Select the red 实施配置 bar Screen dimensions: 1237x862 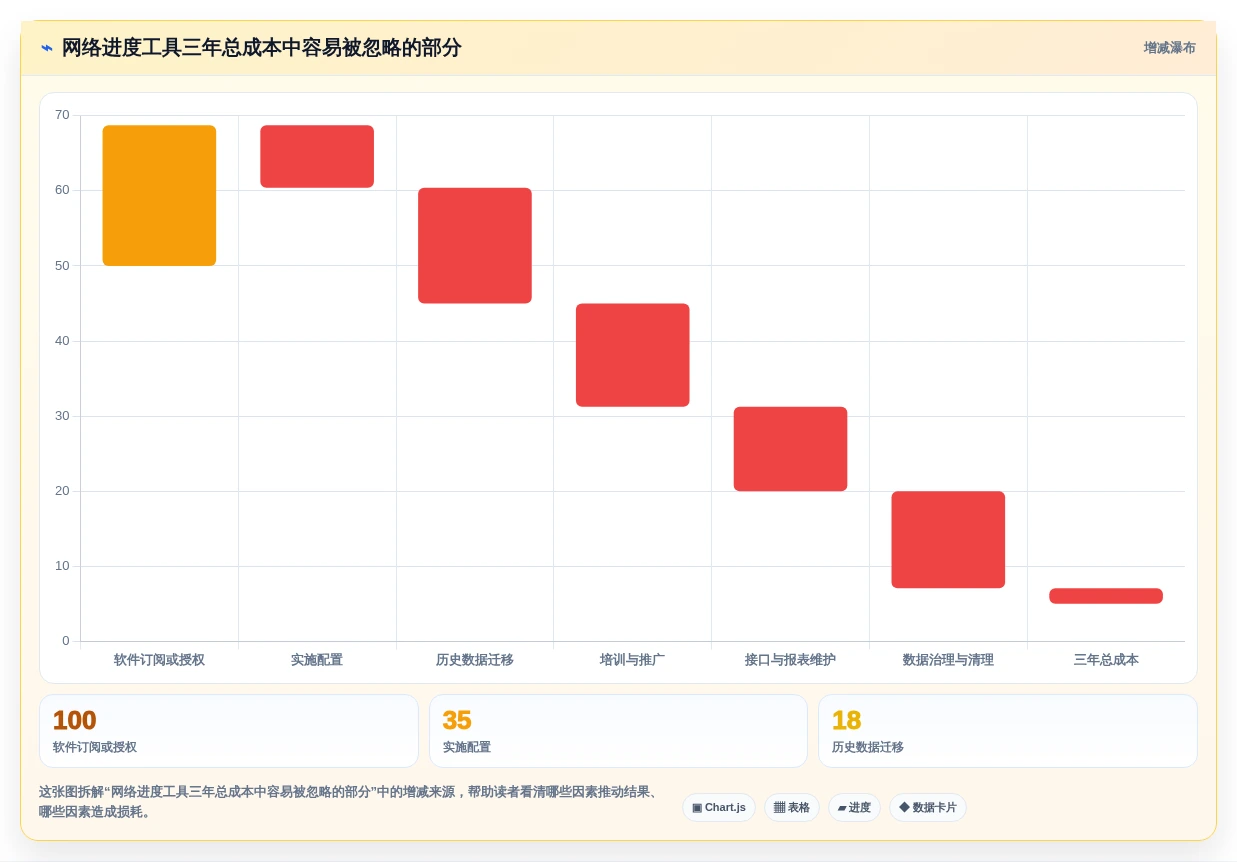tap(317, 157)
